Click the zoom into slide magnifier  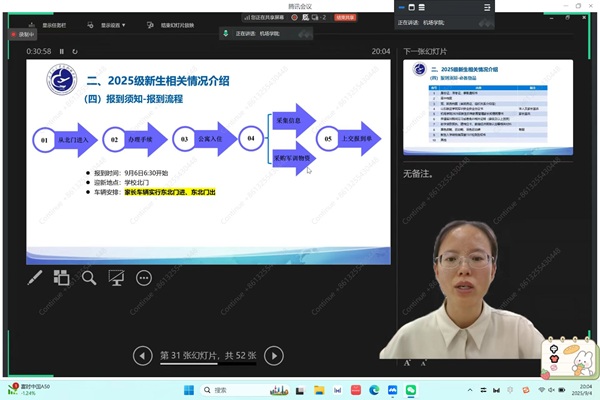89,278
